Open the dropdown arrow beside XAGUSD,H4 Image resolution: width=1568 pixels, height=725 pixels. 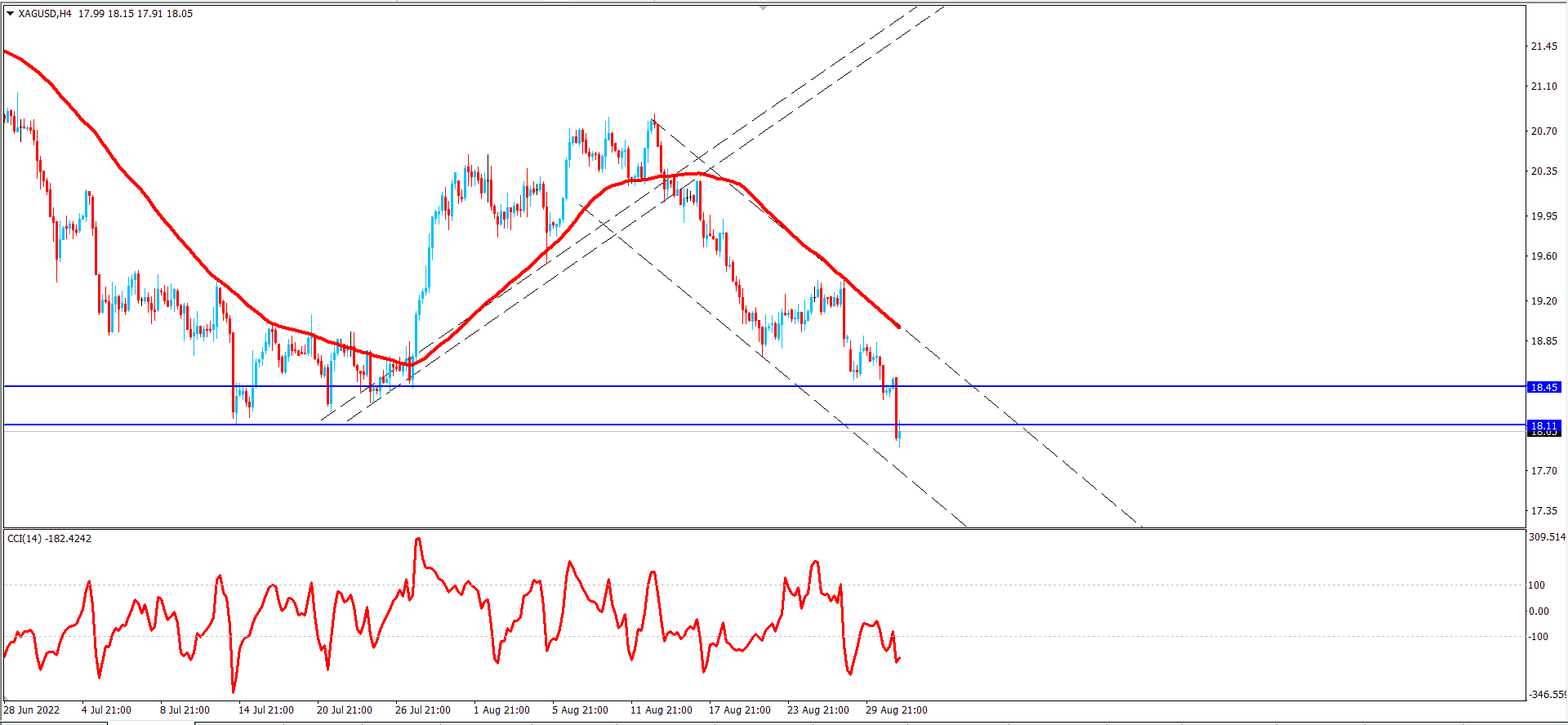pos(10,13)
